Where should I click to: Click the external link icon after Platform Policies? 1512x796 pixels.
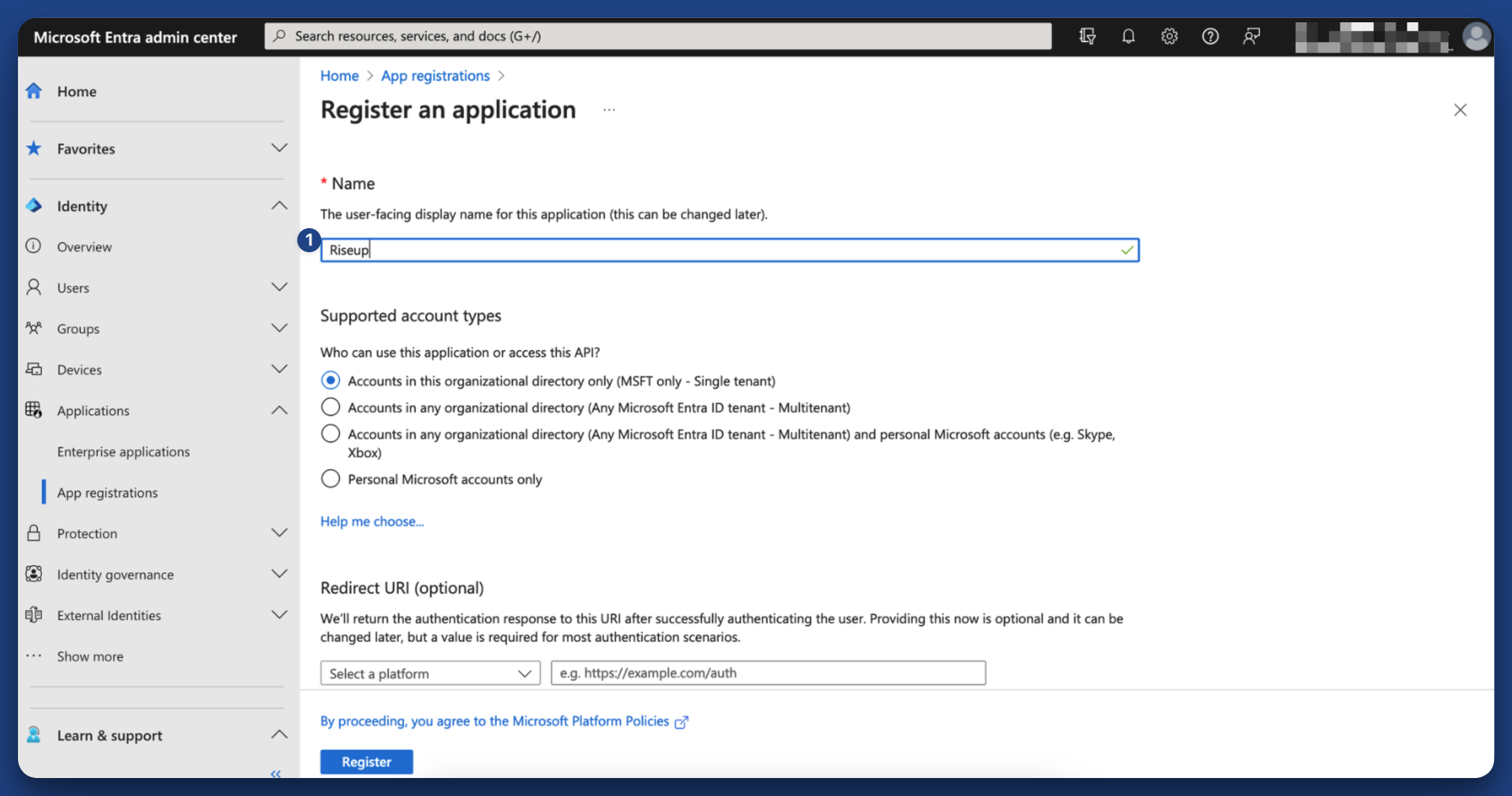coord(681,722)
